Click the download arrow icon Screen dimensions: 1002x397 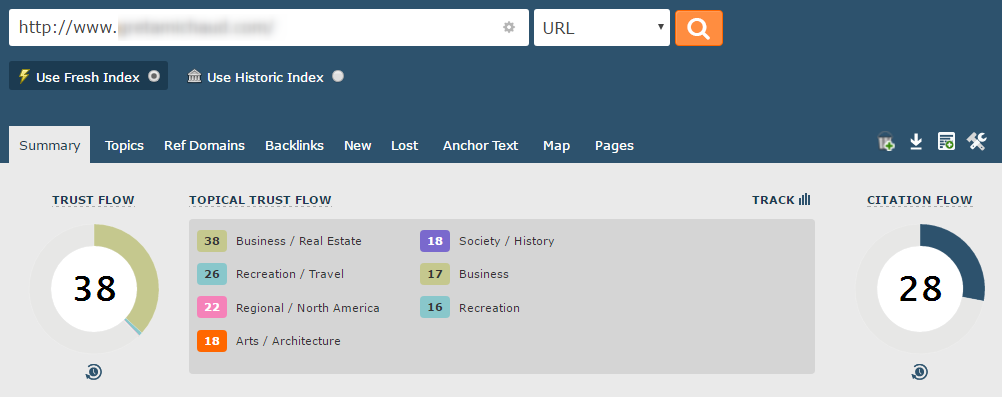click(x=916, y=142)
